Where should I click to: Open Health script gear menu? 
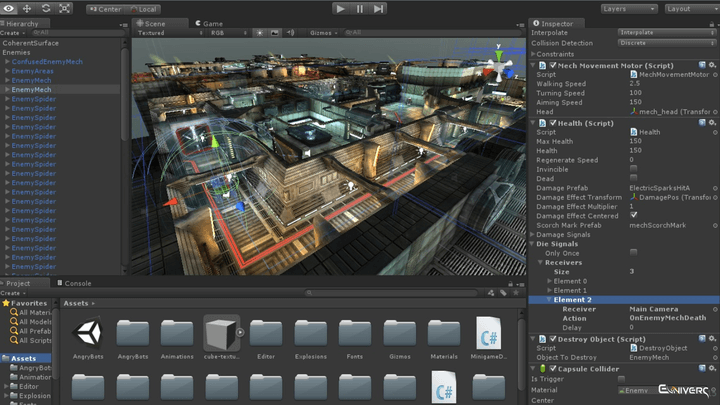pyautogui.click(x=712, y=123)
